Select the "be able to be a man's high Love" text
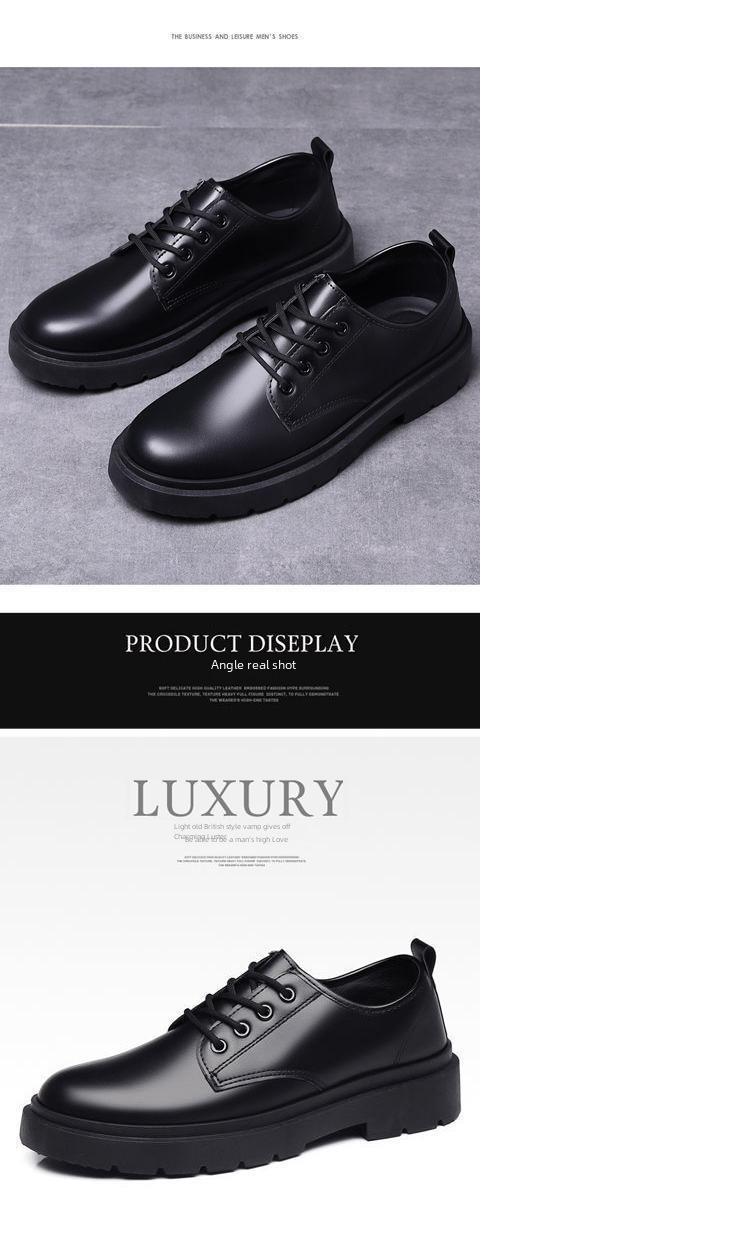The width and height of the screenshot is (750, 1244). 236,840
